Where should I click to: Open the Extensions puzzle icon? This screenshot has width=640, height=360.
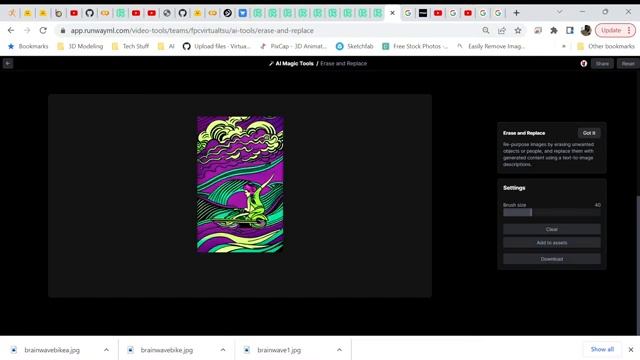[554, 30]
